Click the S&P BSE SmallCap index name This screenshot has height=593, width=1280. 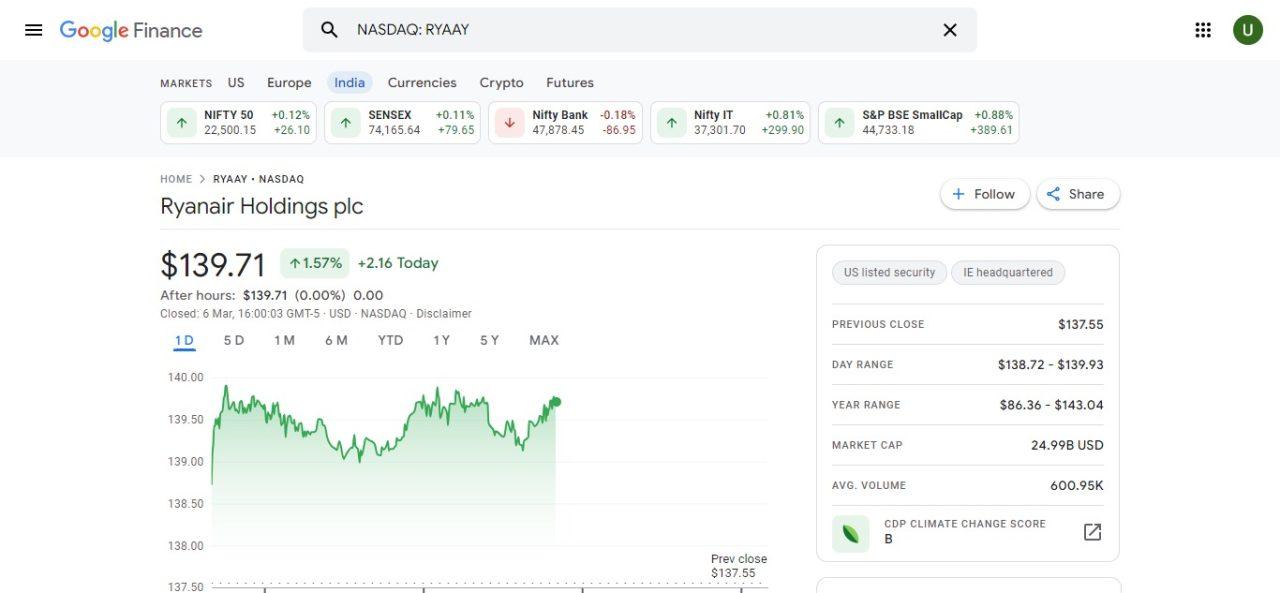(912, 115)
